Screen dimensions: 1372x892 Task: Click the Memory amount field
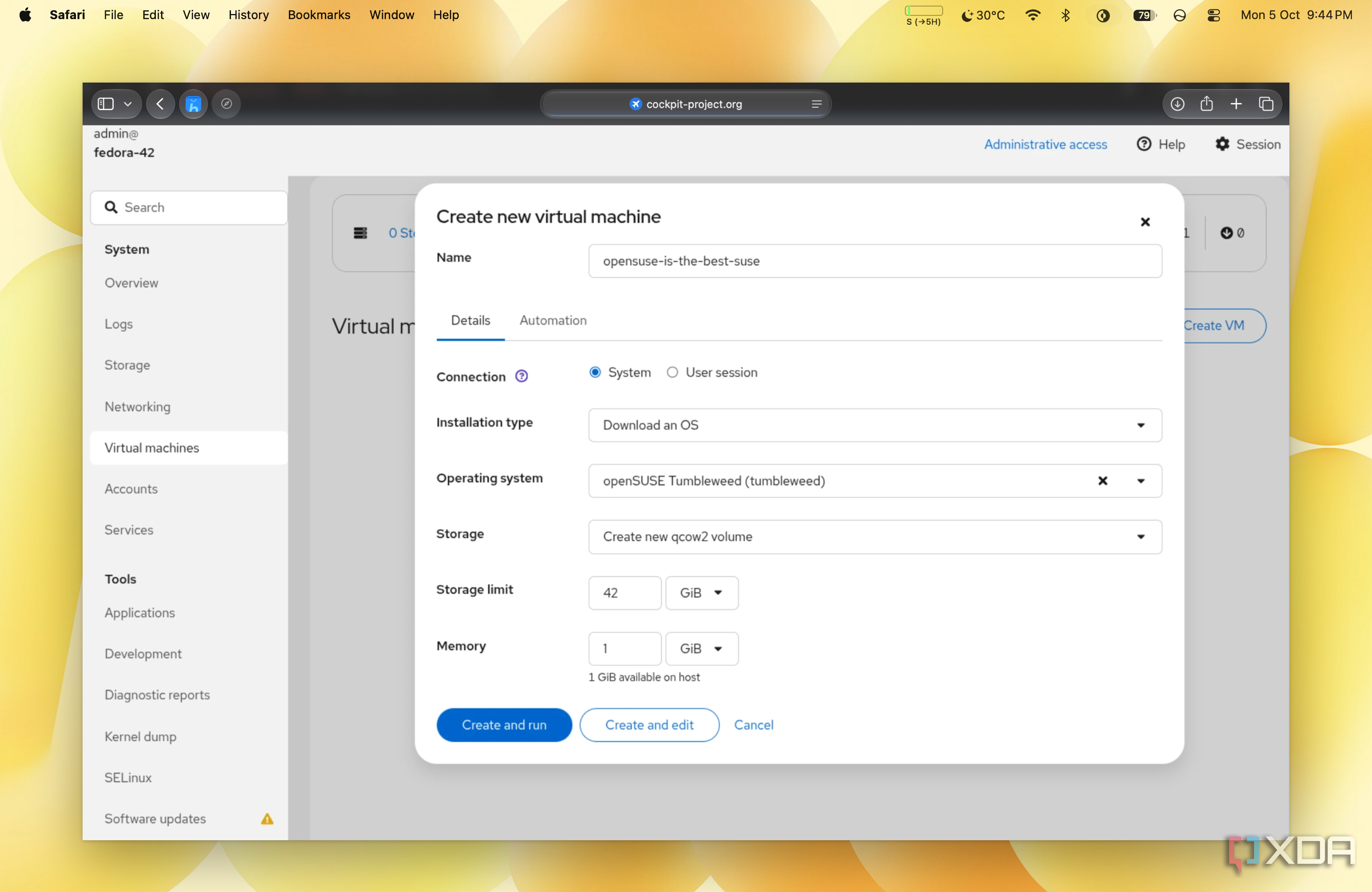tap(624, 649)
